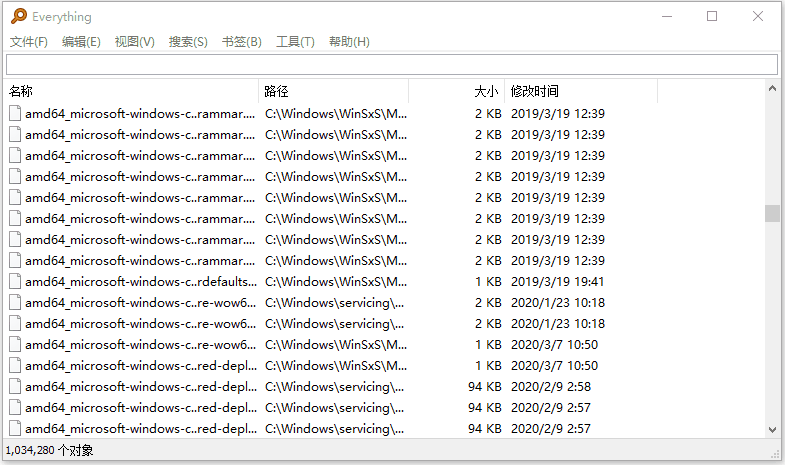
Task: Sort results by the 路径 column header
Action: 333,91
